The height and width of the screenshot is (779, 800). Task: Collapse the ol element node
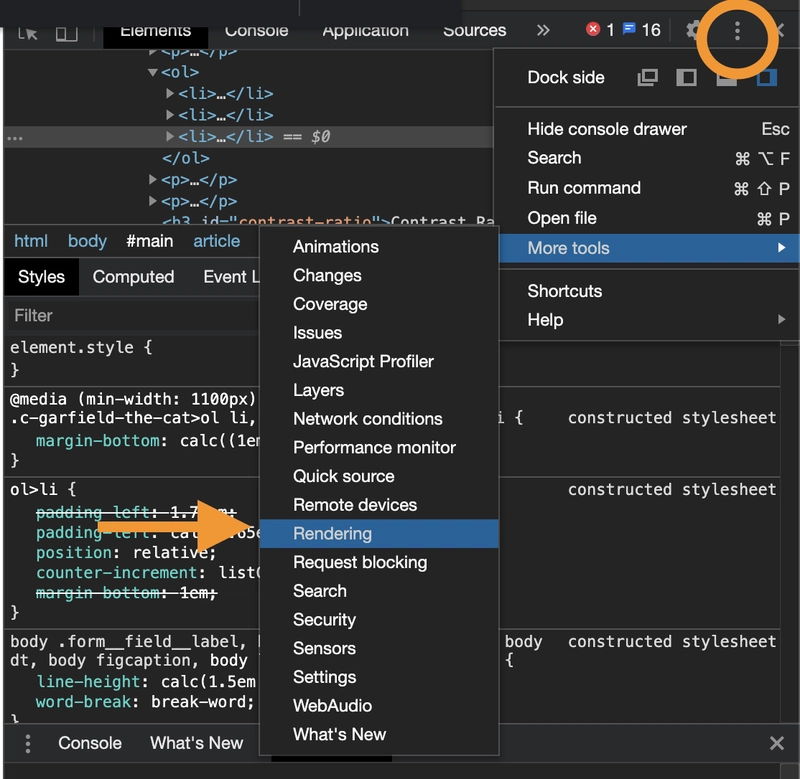[x=153, y=72]
